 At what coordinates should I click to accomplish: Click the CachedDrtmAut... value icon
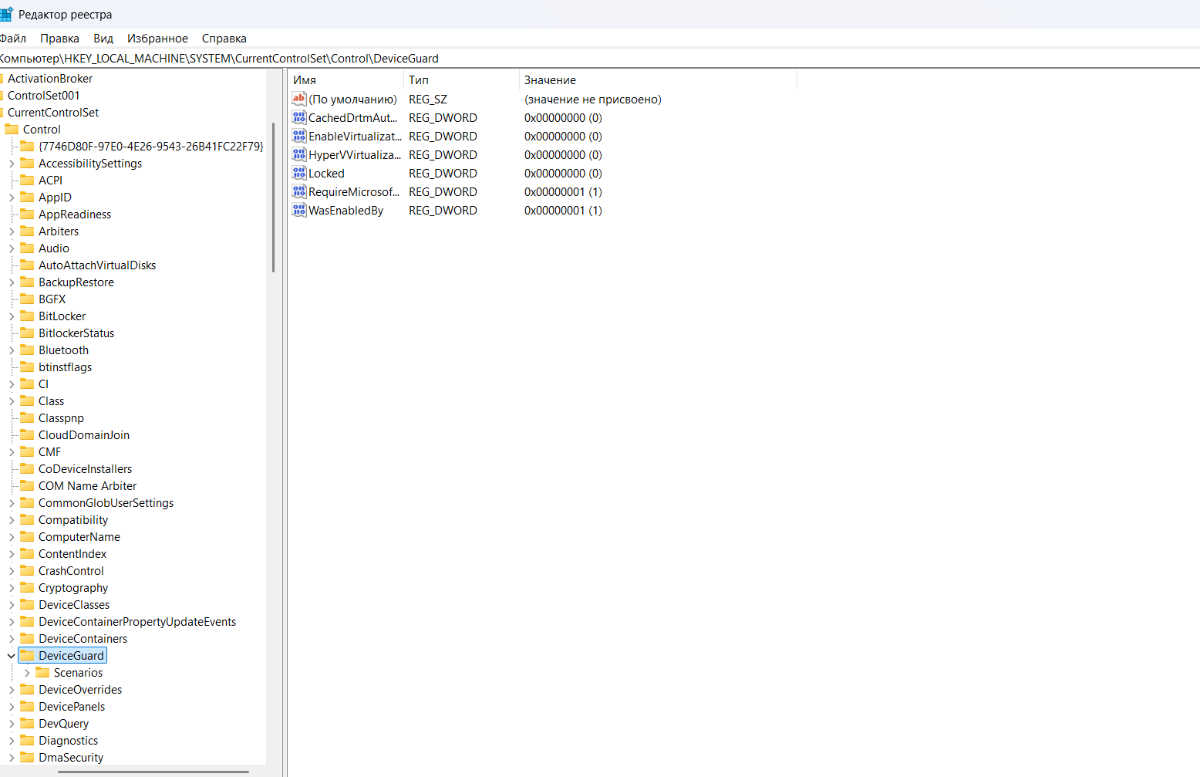[298, 118]
